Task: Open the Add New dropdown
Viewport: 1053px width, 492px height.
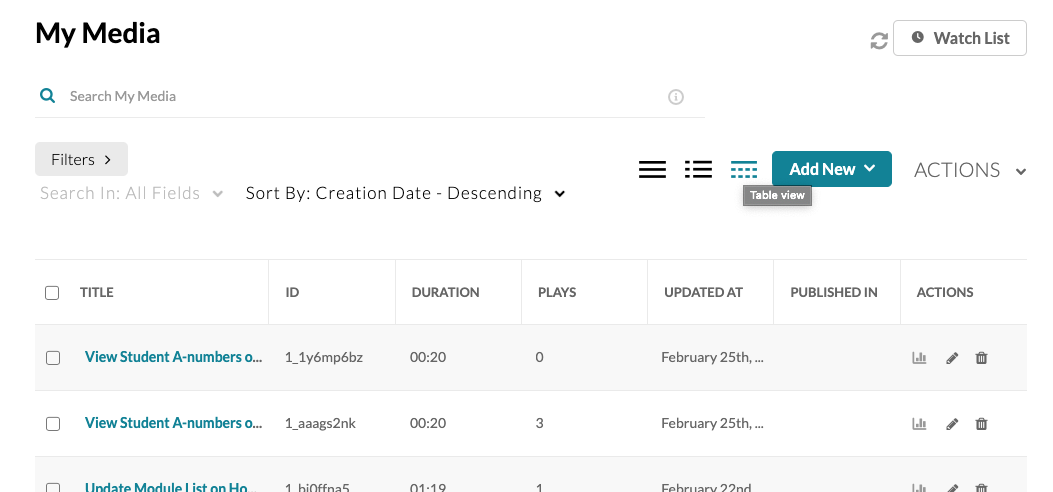Action: click(x=831, y=169)
